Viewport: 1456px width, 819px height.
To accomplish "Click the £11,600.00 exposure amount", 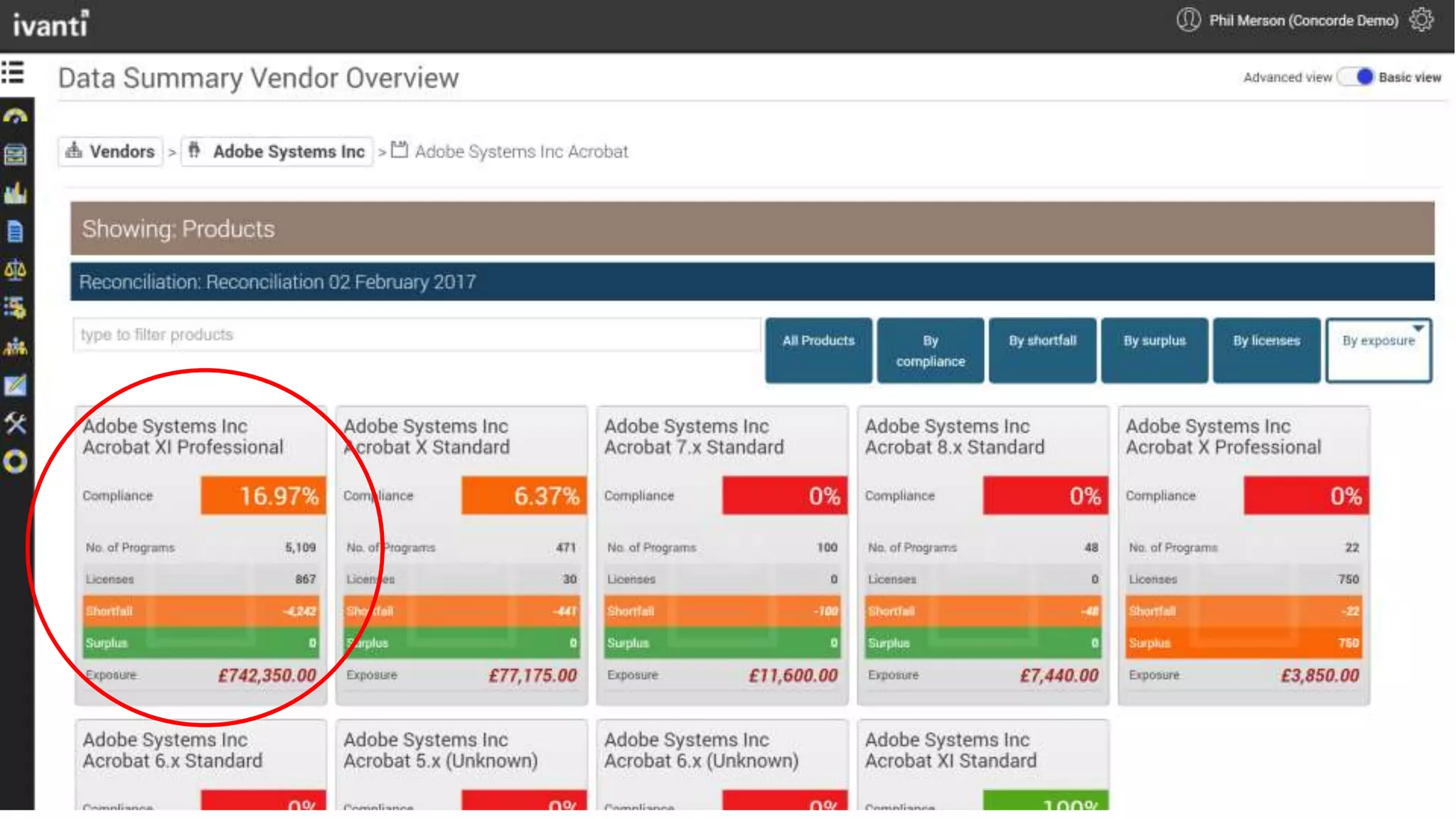I will click(x=793, y=675).
